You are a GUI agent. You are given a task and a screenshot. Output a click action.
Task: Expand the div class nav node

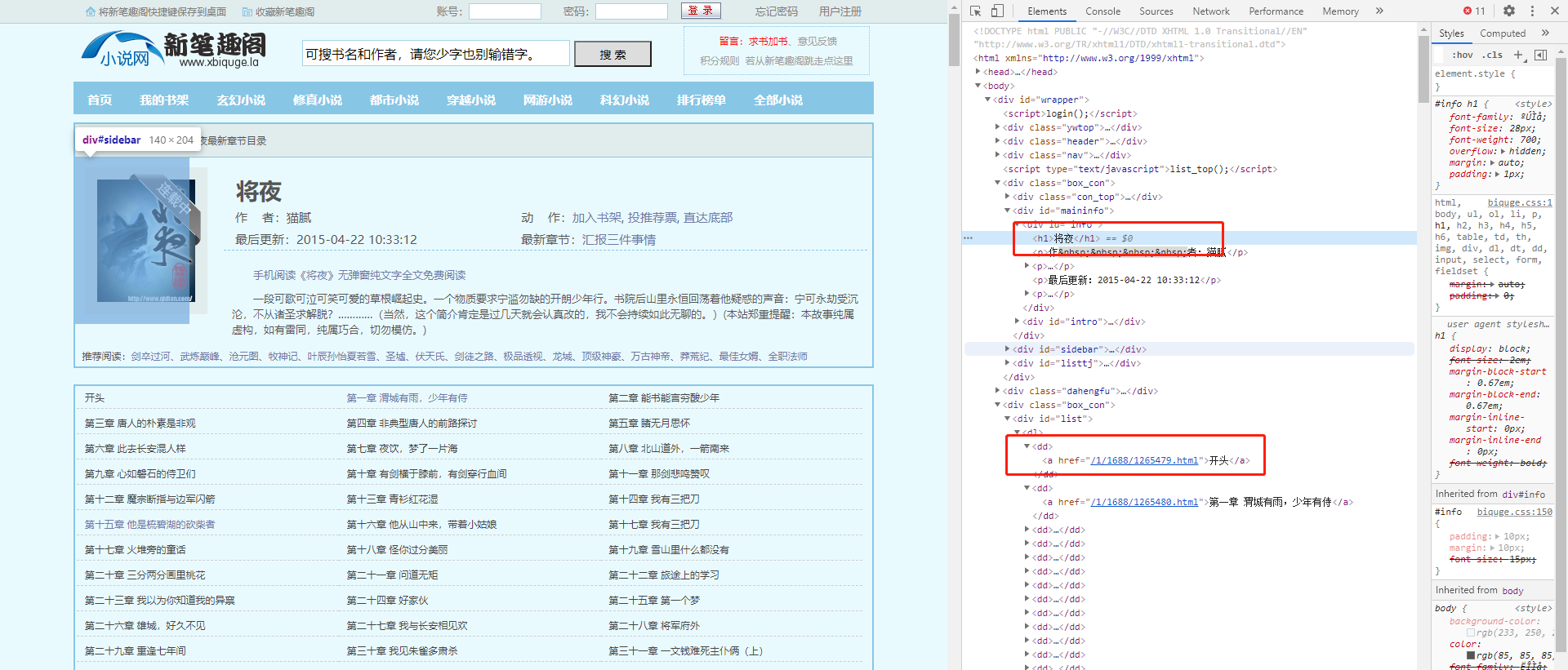click(x=997, y=155)
